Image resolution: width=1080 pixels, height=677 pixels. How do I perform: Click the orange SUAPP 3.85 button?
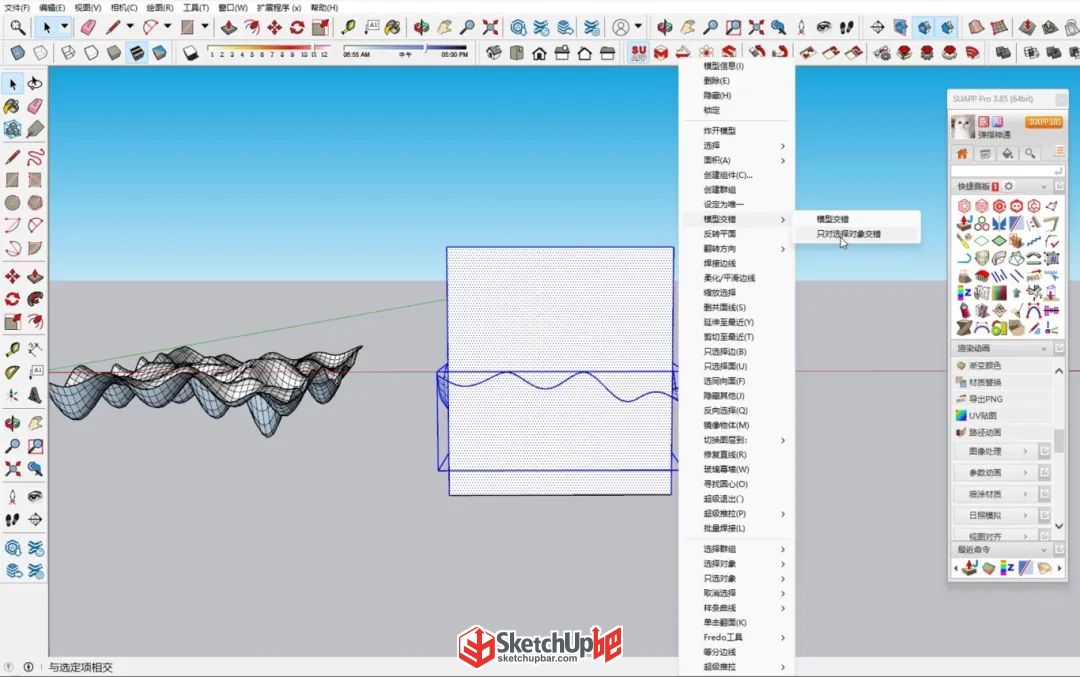click(x=1044, y=122)
